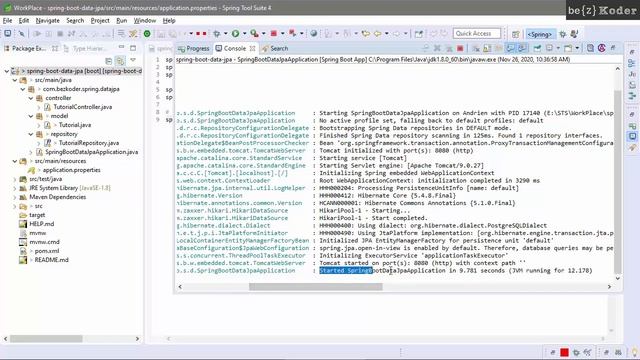Select README.md file
Image resolution: width=640 pixels, height=360 pixels.
[51, 260]
